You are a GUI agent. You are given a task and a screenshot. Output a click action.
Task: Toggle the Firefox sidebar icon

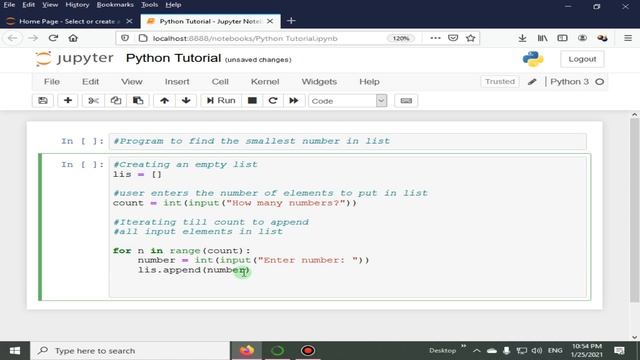562,38
